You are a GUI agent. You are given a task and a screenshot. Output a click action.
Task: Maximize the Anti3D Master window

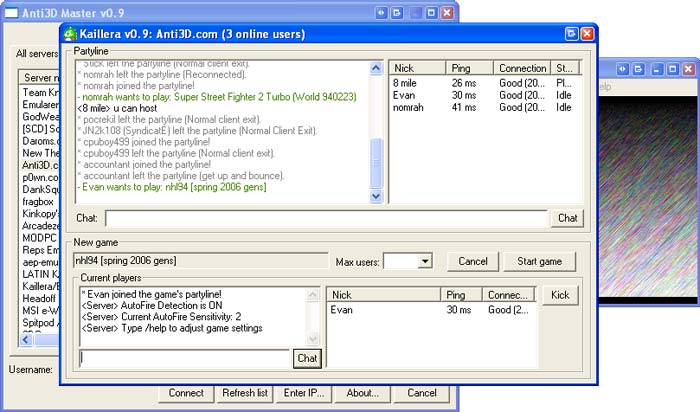click(431, 13)
